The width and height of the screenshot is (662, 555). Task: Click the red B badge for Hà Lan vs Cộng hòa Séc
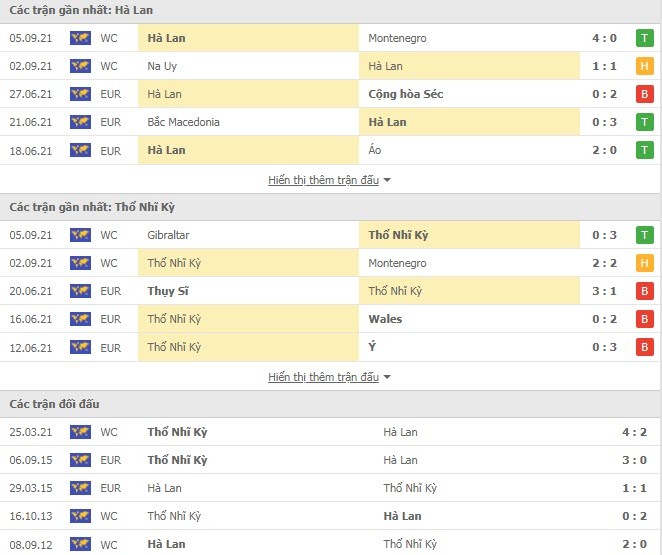pyautogui.click(x=644, y=94)
